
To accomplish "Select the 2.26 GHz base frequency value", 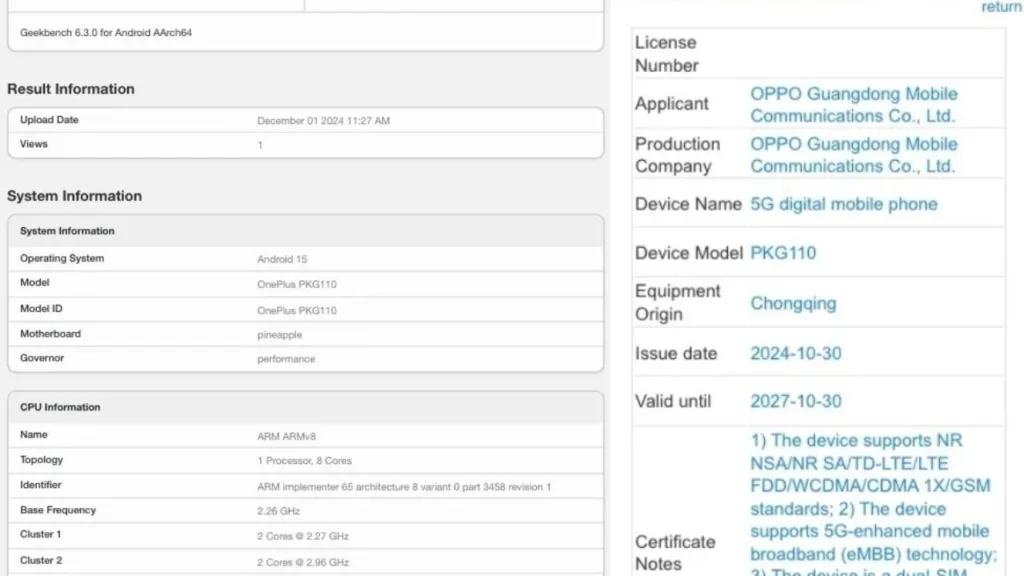I will 278,511.
